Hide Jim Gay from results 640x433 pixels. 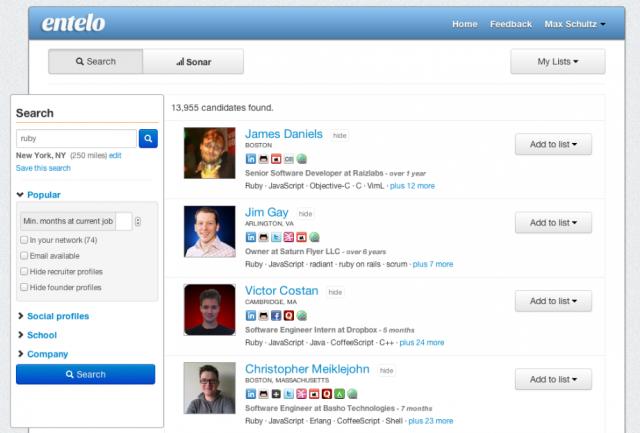[305, 214]
